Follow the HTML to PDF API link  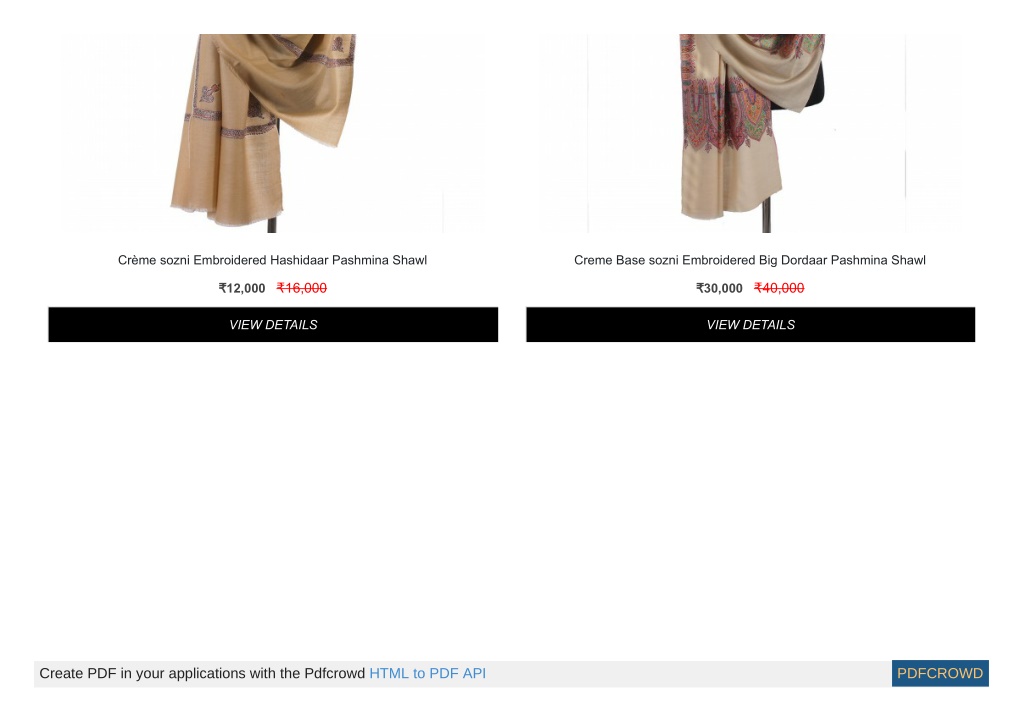[x=427, y=674]
